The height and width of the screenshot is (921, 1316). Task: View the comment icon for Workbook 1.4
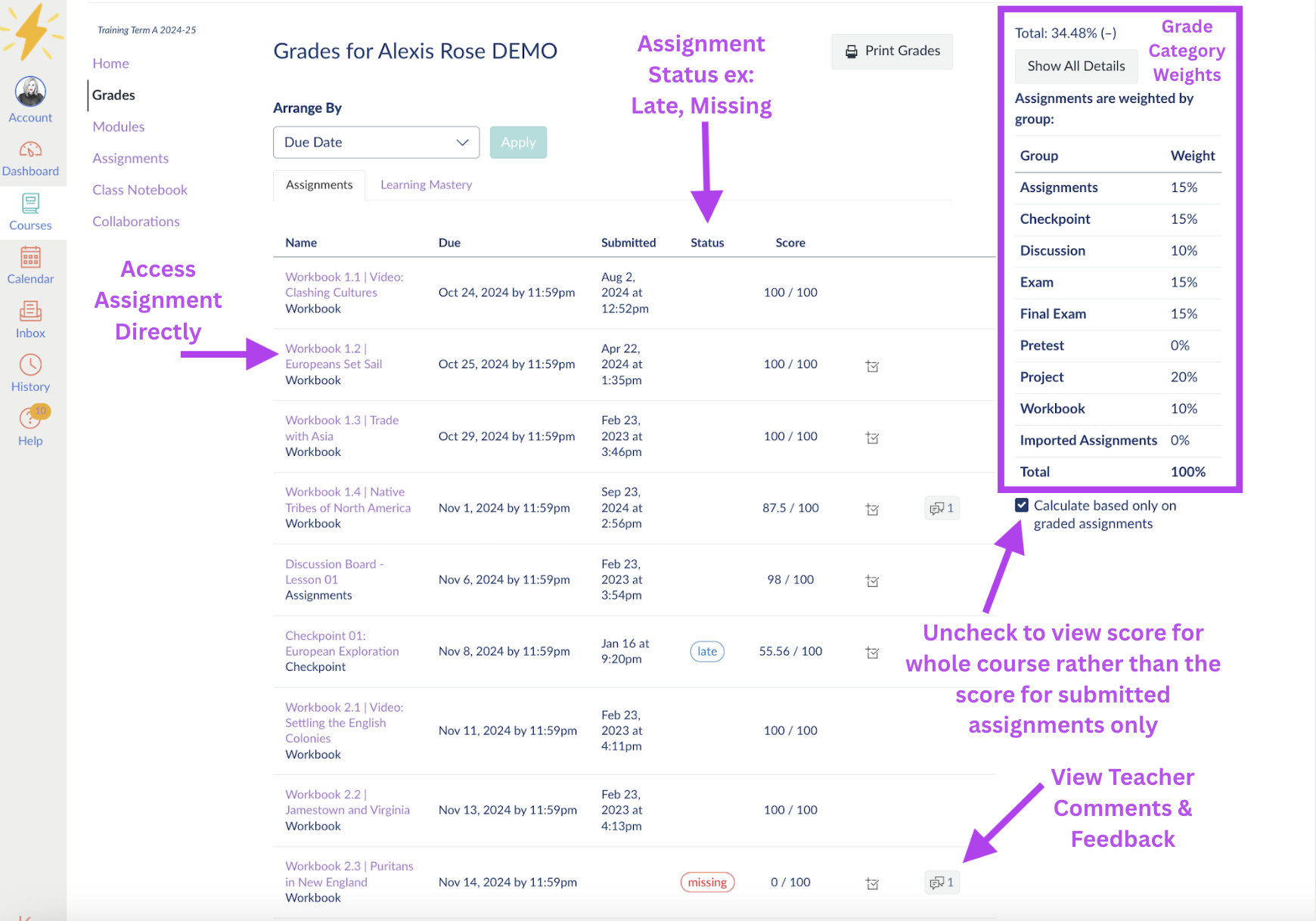[942, 508]
